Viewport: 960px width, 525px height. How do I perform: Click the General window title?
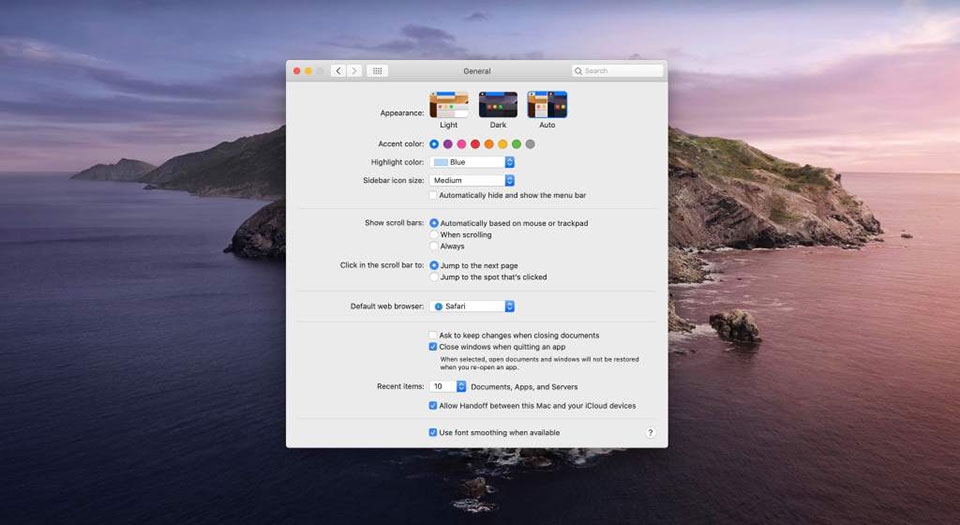click(x=477, y=71)
